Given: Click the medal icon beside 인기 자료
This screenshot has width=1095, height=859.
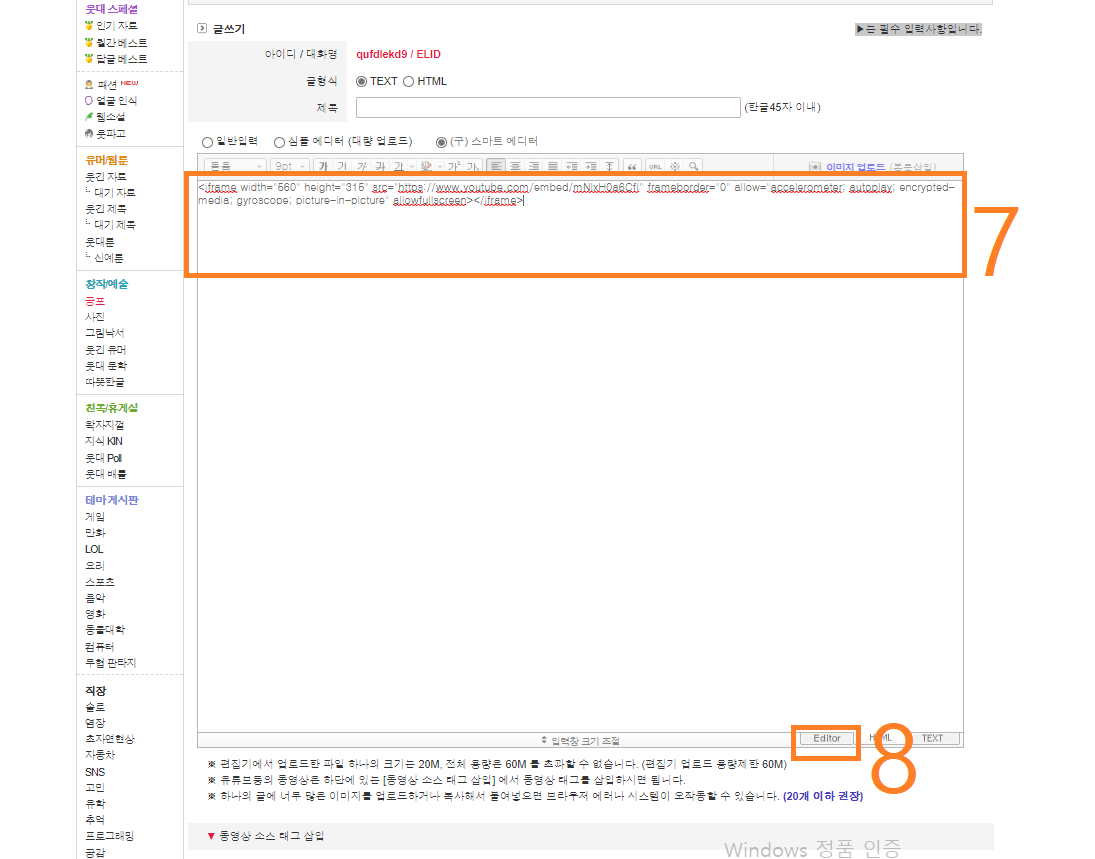Looking at the screenshot, I should (x=89, y=25).
